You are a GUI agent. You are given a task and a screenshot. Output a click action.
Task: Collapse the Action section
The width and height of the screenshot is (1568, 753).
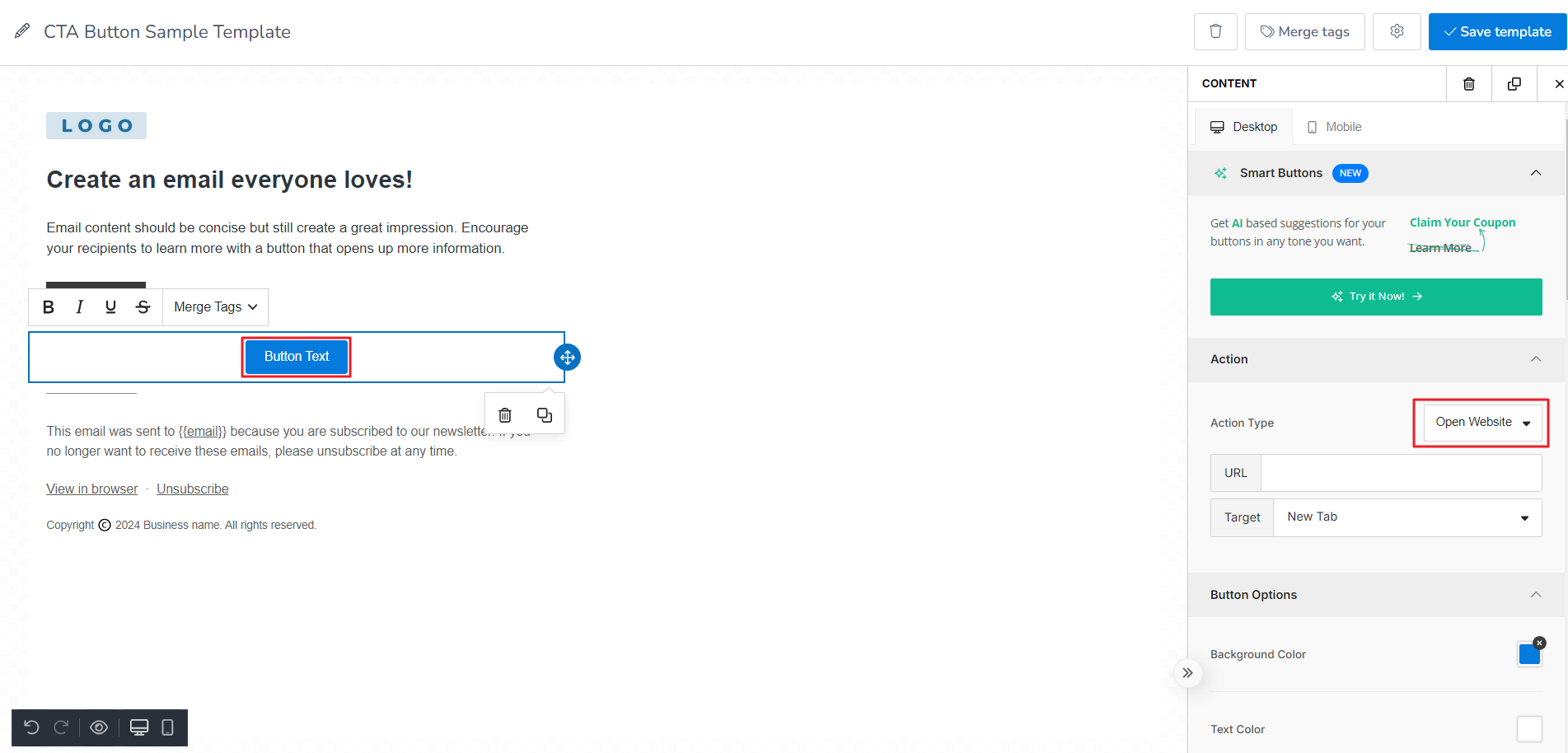[x=1535, y=359]
